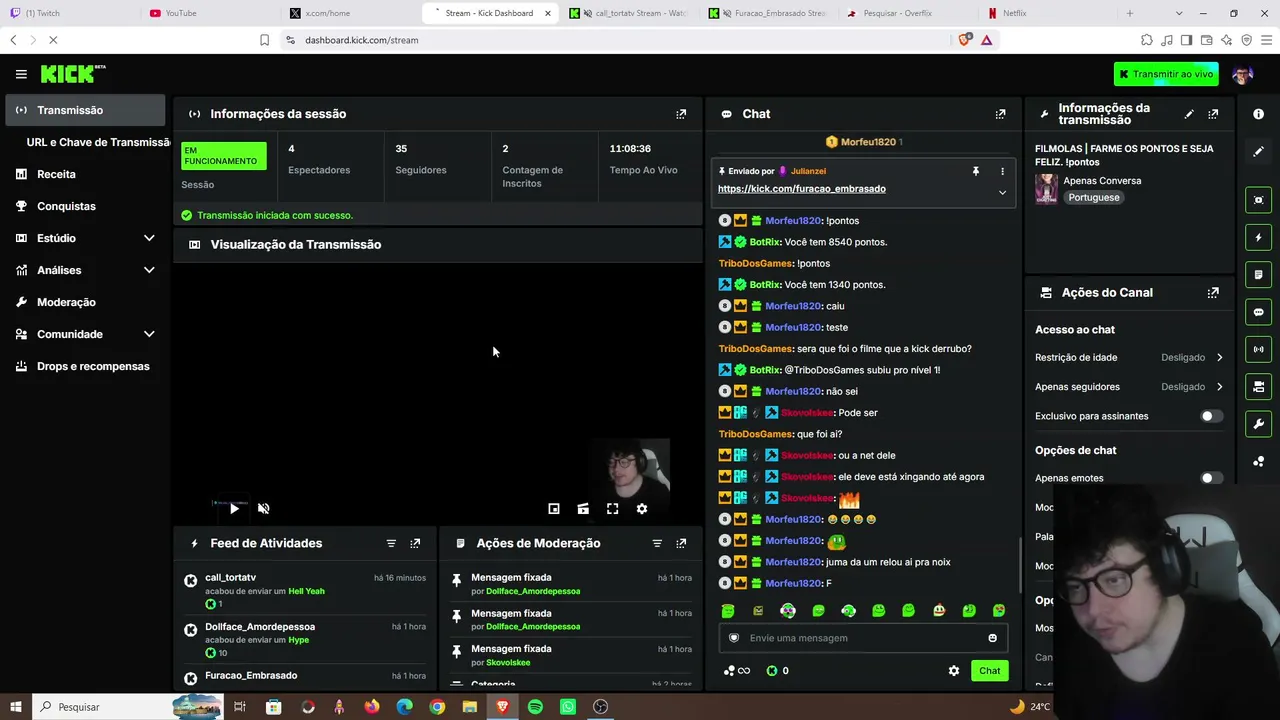Image resolution: width=1280 pixels, height=720 pixels.
Task: Play the stream preview
Action: [x=234, y=509]
